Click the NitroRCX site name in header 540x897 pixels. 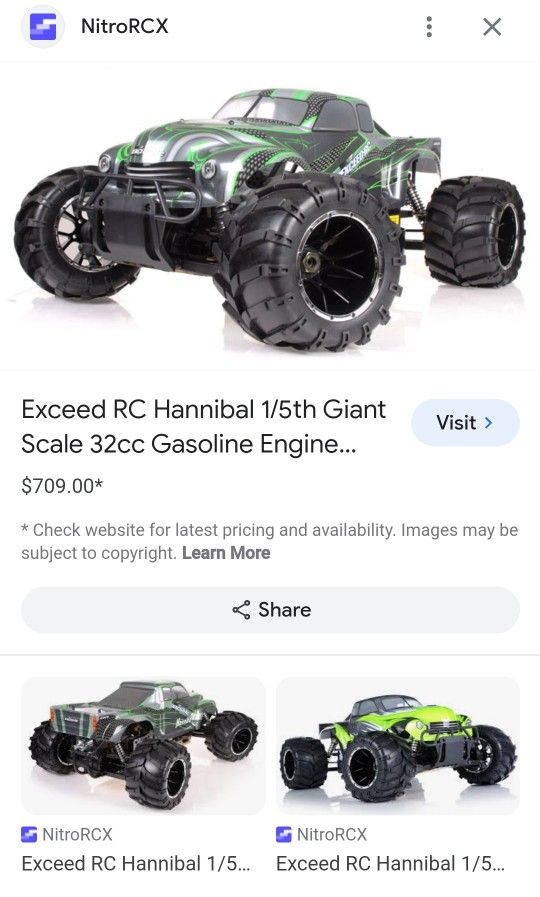125,26
